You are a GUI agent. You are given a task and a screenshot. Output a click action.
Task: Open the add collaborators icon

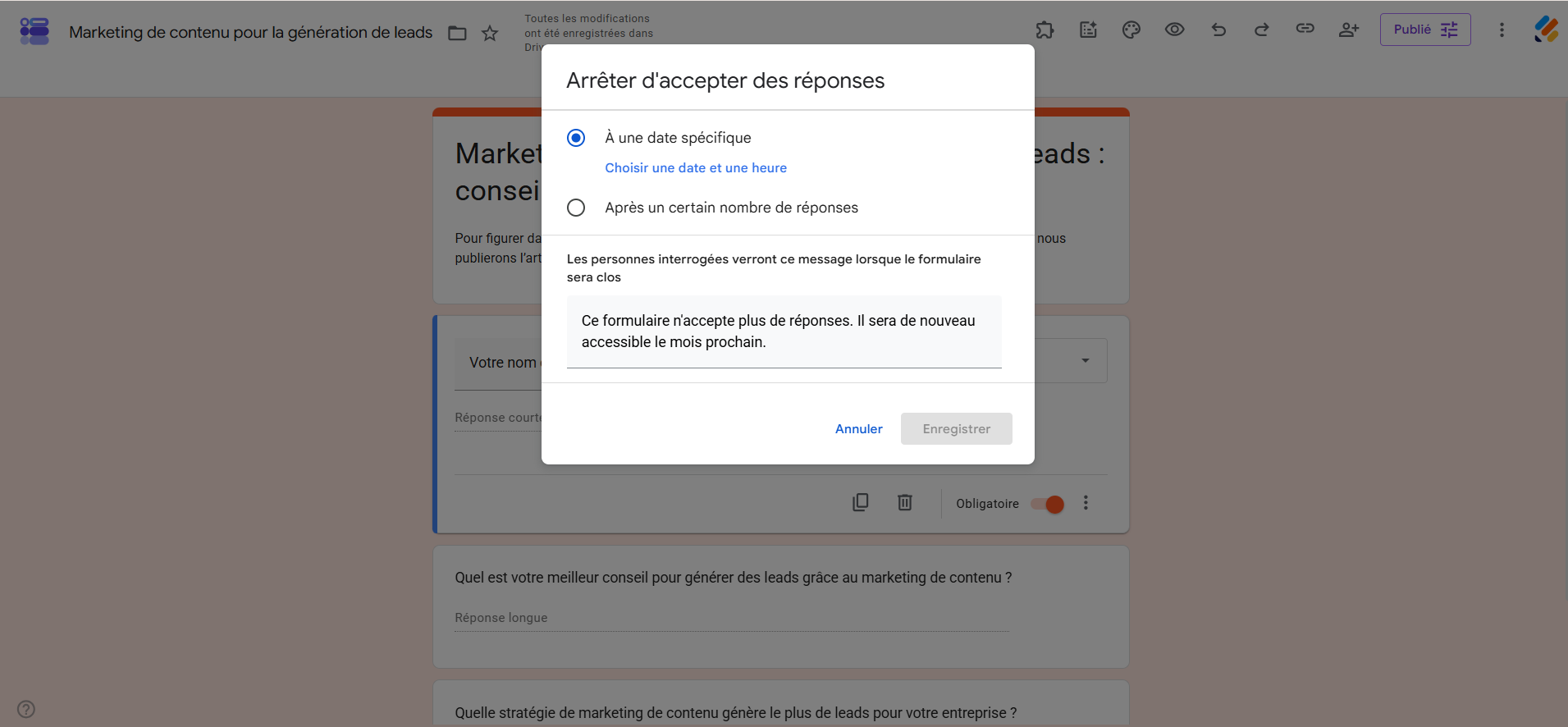(x=1349, y=30)
